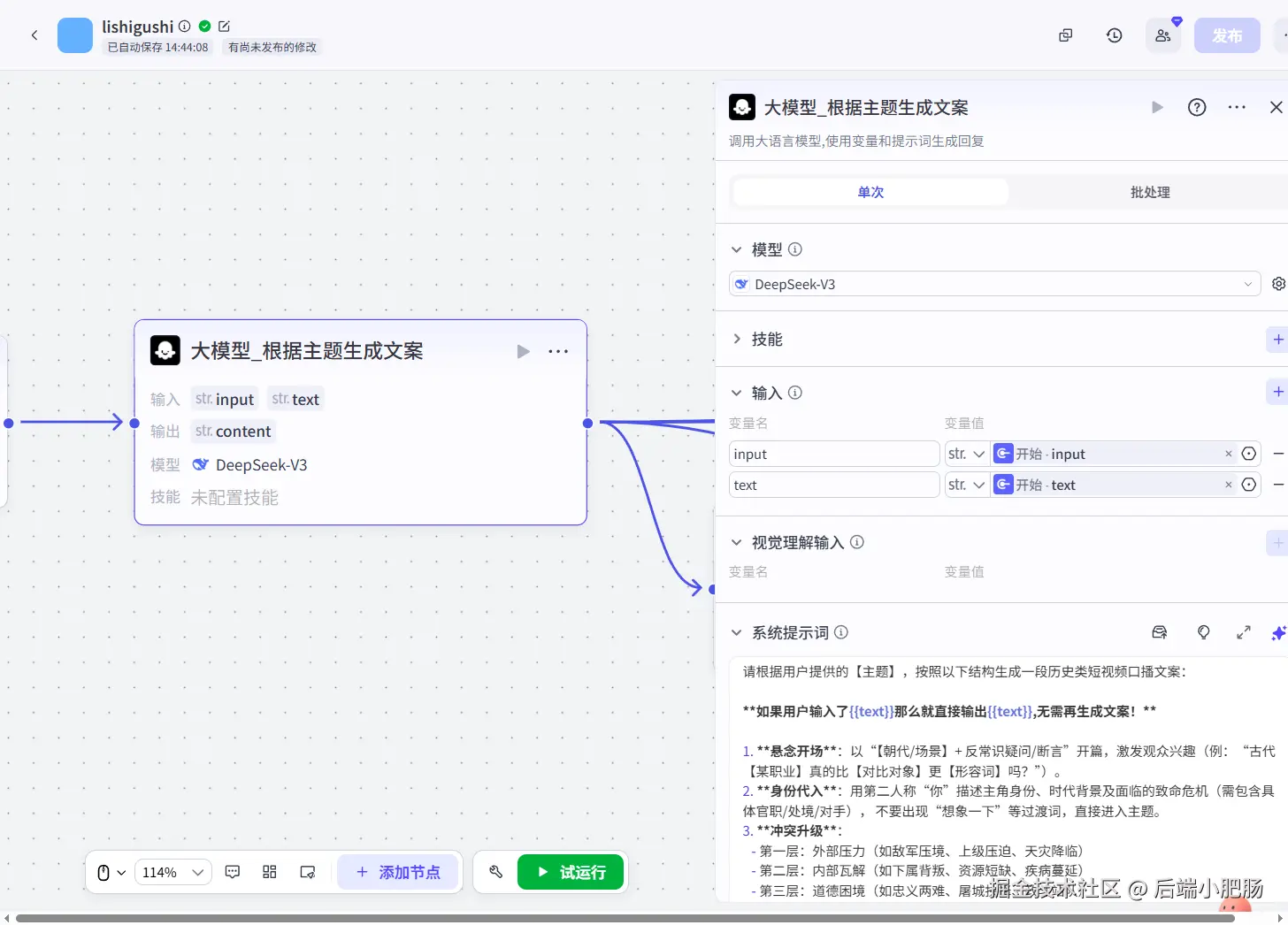This screenshot has height=925, width=1288.
Task: Click AI optimize prompt sparkle icon
Action: click(x=1279, y=632)
